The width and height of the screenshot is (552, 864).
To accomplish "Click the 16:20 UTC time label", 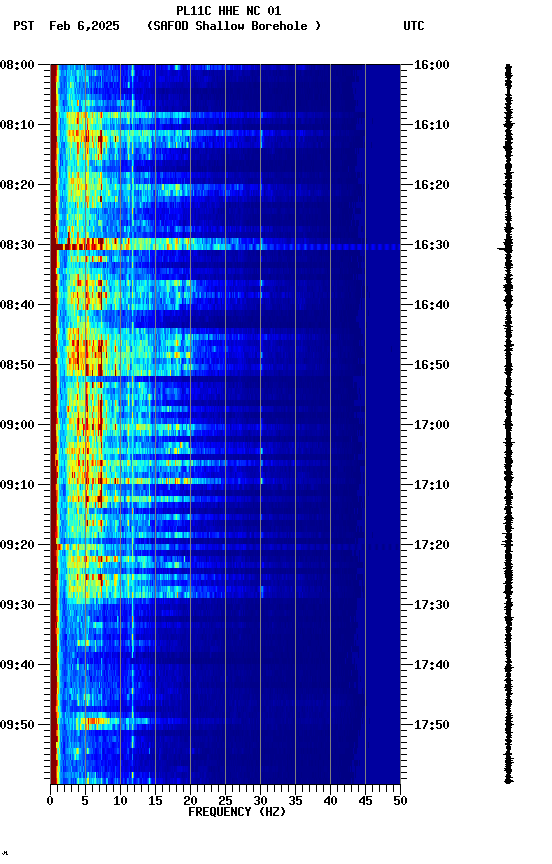I will pyautogui.click(x=431, y=185).
